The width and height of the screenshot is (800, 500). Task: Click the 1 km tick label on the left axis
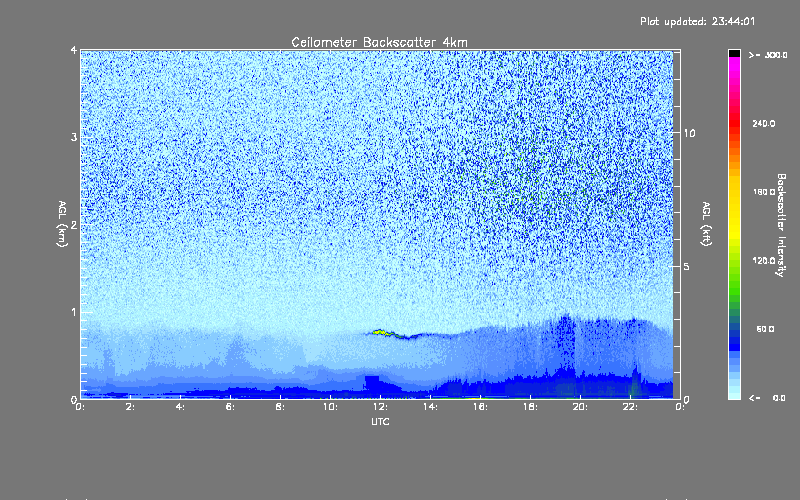click(x=74, y=312)
